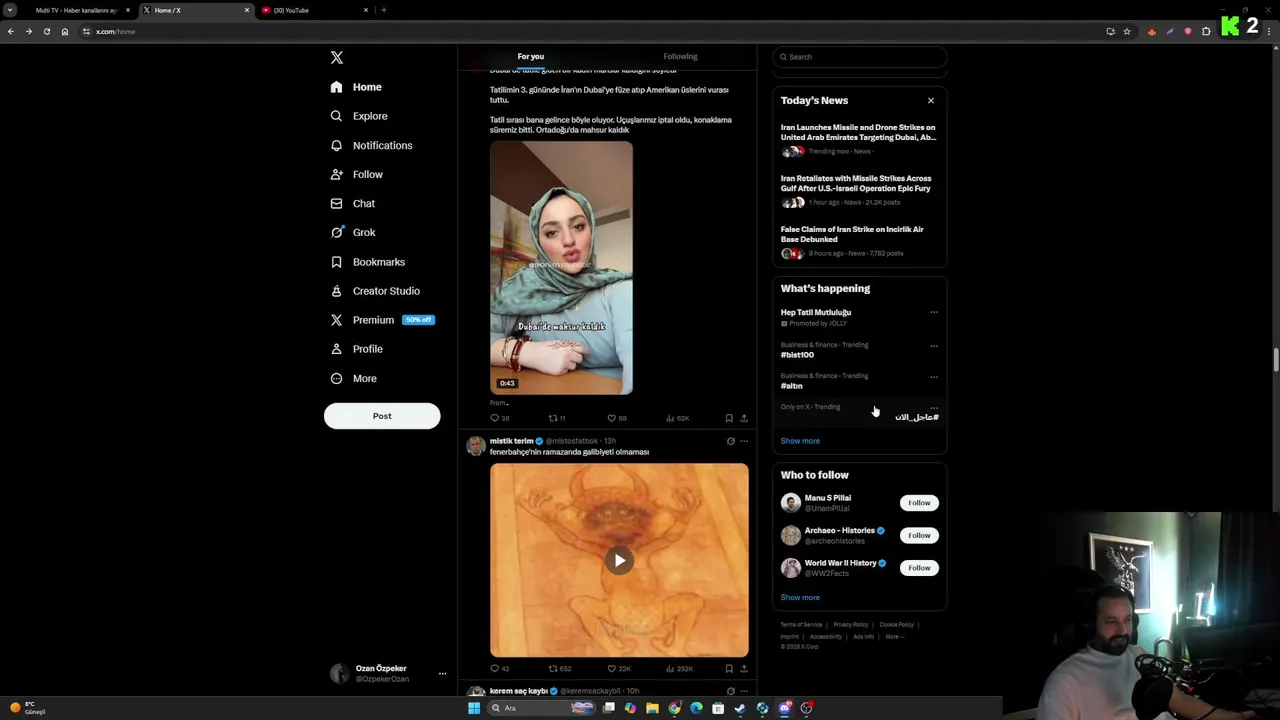Bookmark this page with the star icon

click(1127, 31)
